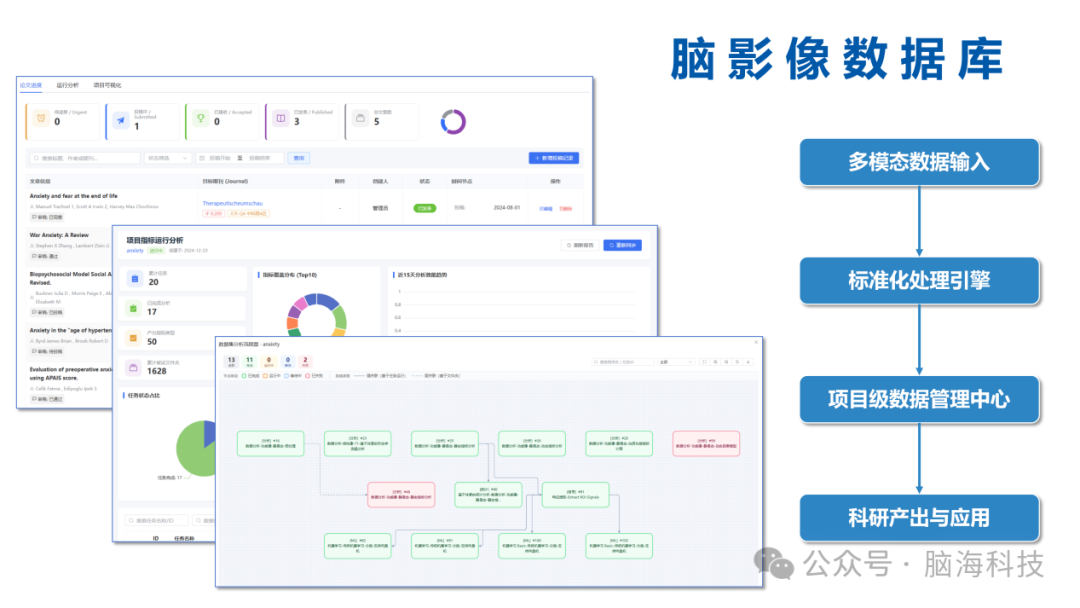
Task: Click the 标准化处理引擎 box
Action: click(x=919, y=280)
